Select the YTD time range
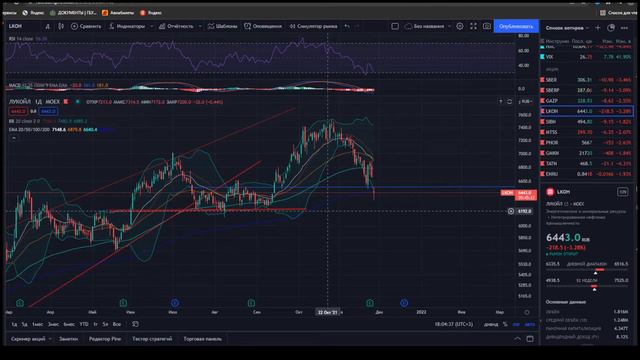640x360 pixels. pos(84,324)
